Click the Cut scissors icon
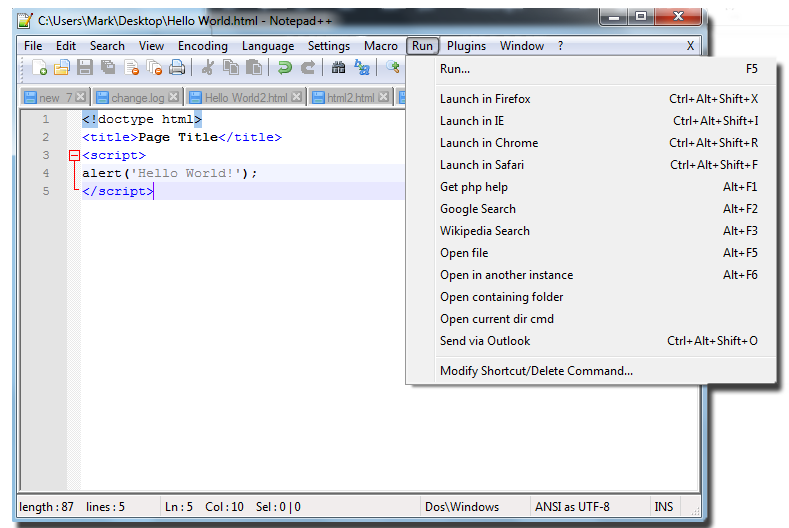This screenshot has width=789, height=528. [x=207, y=67]
